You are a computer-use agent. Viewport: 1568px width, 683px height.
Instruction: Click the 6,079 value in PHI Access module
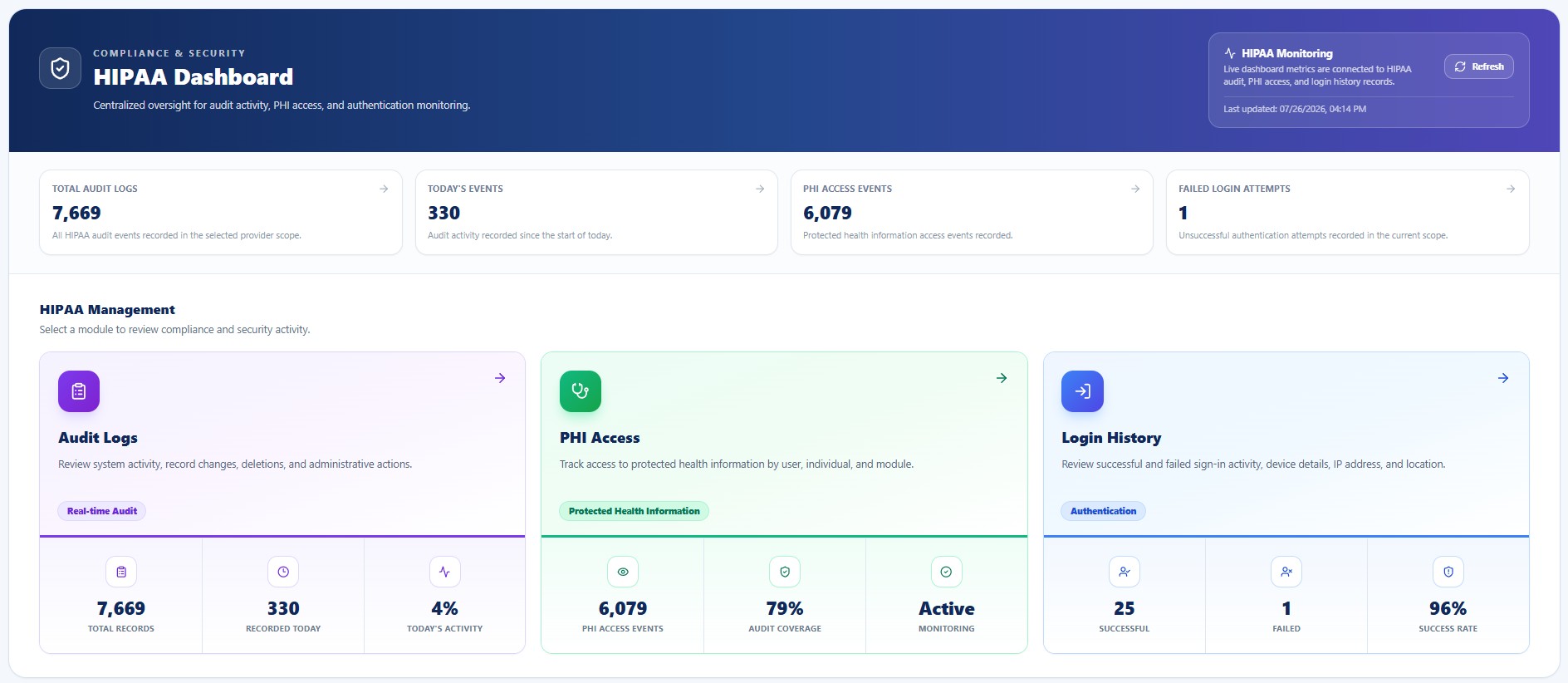pyautogui.click(x=623, y=608)
